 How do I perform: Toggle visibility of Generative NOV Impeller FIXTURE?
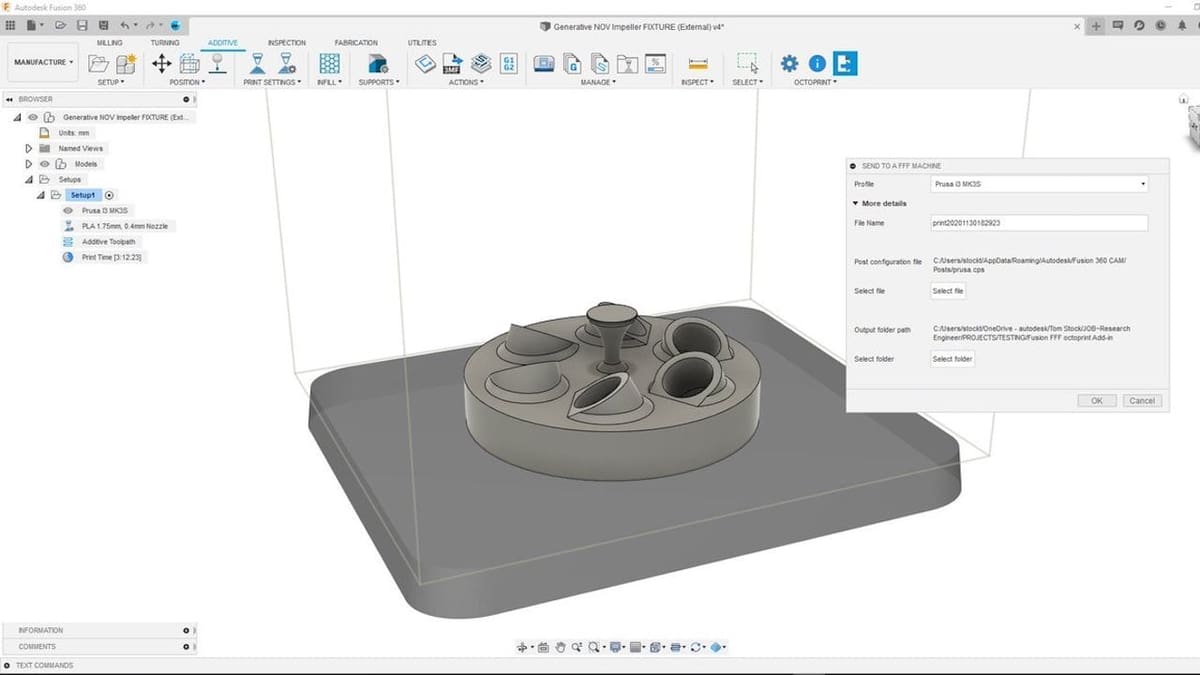click(33, 116)
